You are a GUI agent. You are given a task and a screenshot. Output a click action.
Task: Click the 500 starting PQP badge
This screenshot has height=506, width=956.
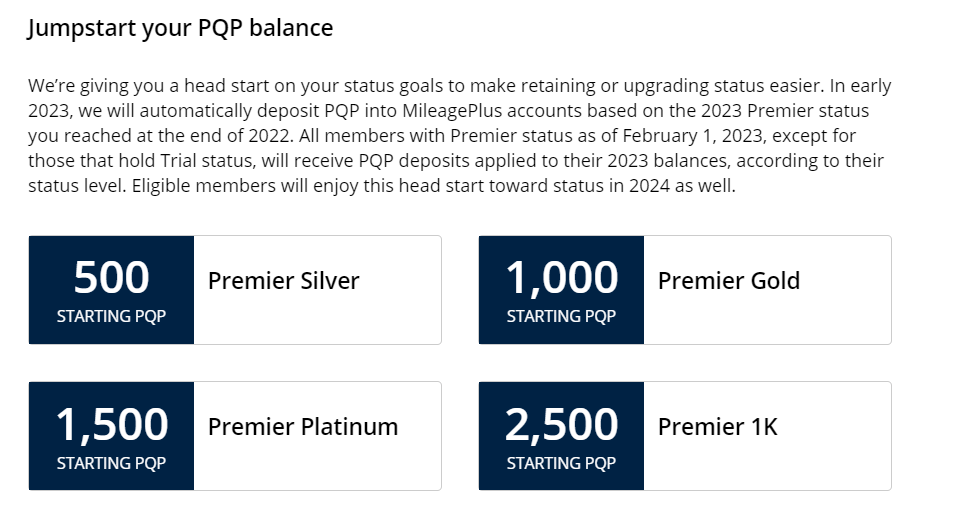click(112, 290)
